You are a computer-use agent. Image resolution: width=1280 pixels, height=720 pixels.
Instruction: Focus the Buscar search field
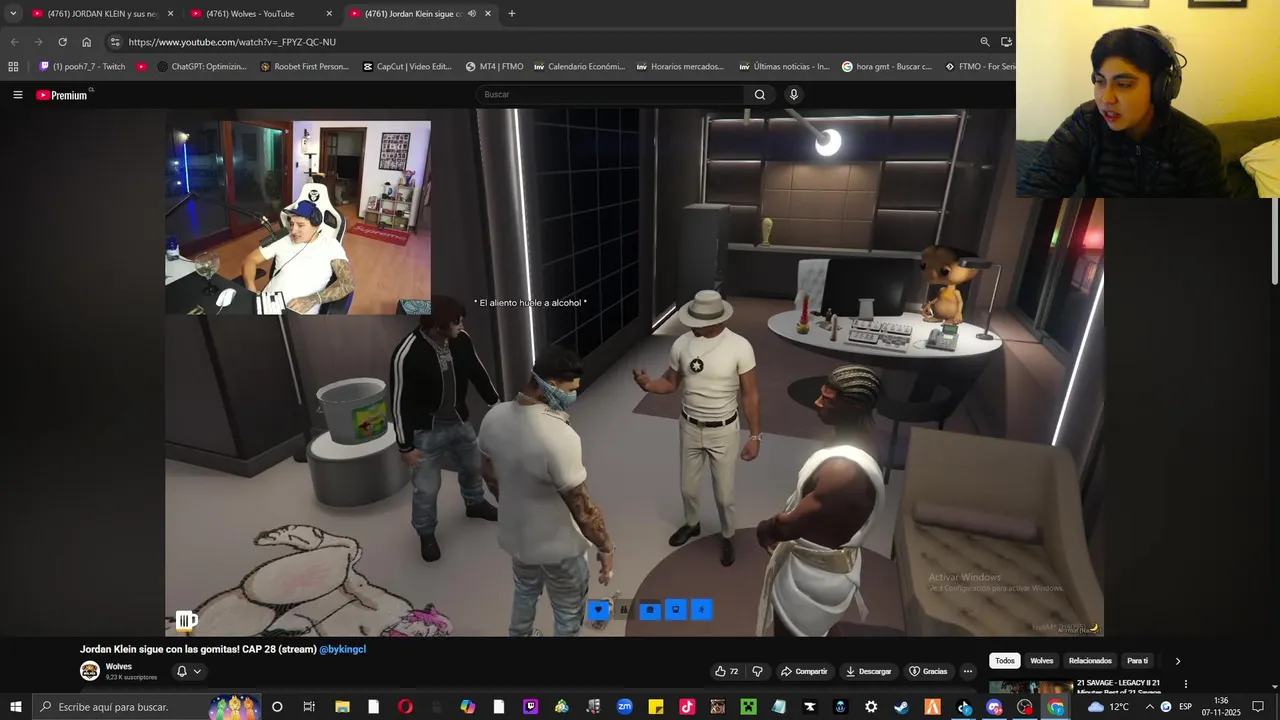[x=610, y=95]
